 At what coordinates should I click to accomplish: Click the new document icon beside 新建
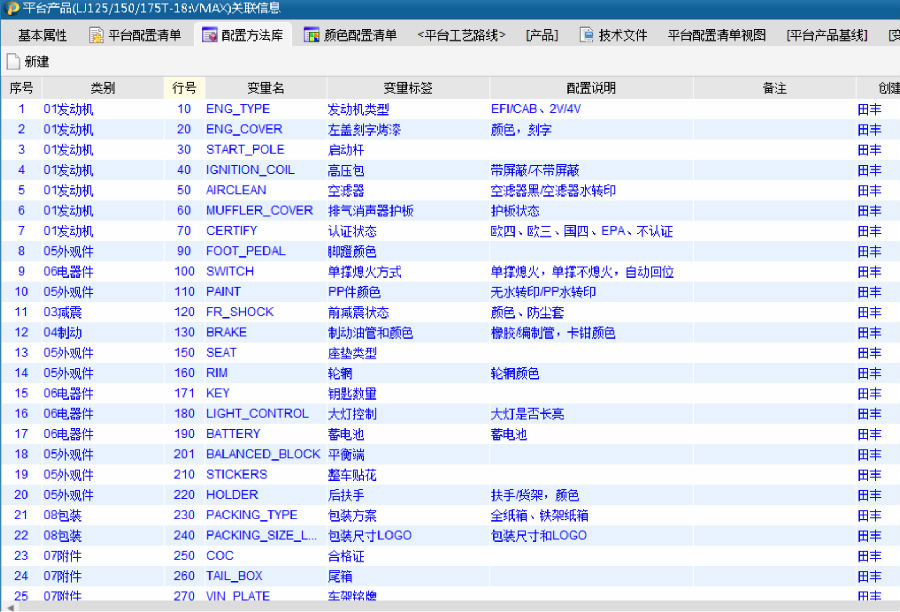click(13, 61)
